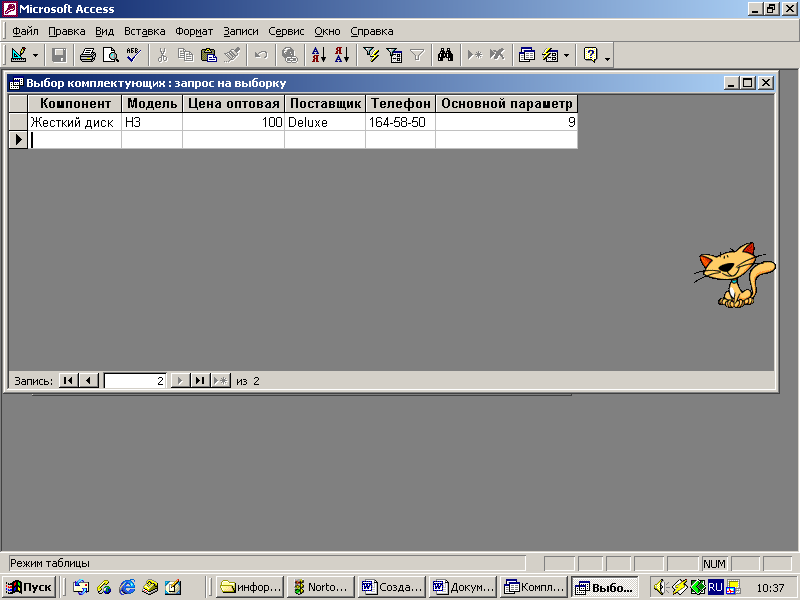Image resolution: width=800 pixels, height=600 pixels.
Task: Click the Find binoculars icon
Action: click(x=445, y=55)
